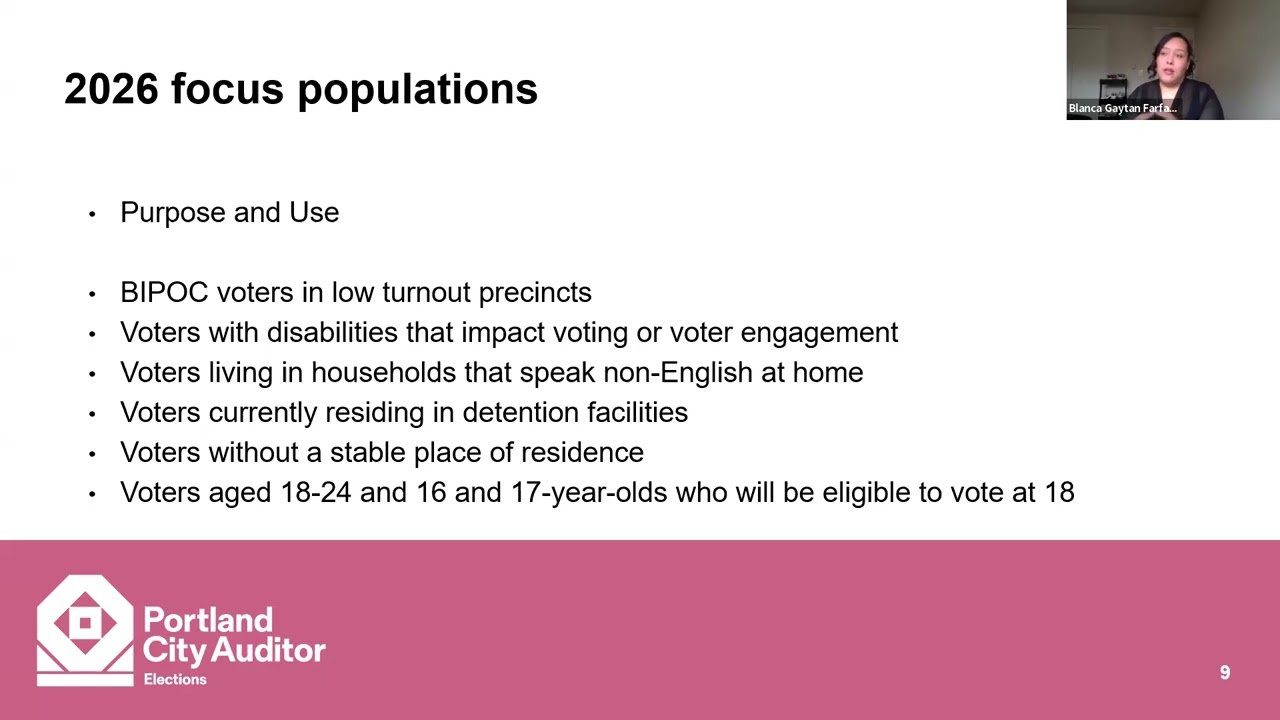
Task: Select the non-English households bullet text
Action: pyautogui.click(x=491, y=372)
